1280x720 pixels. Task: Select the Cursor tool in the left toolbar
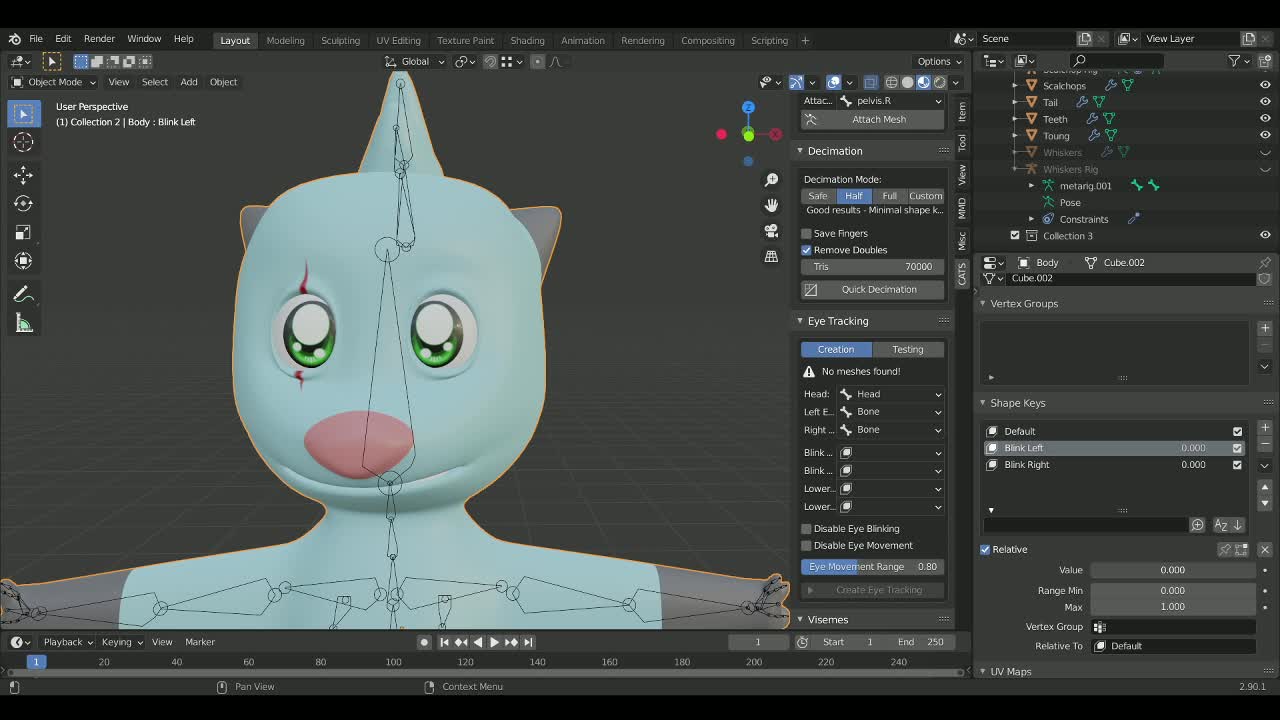coord(23,143)
